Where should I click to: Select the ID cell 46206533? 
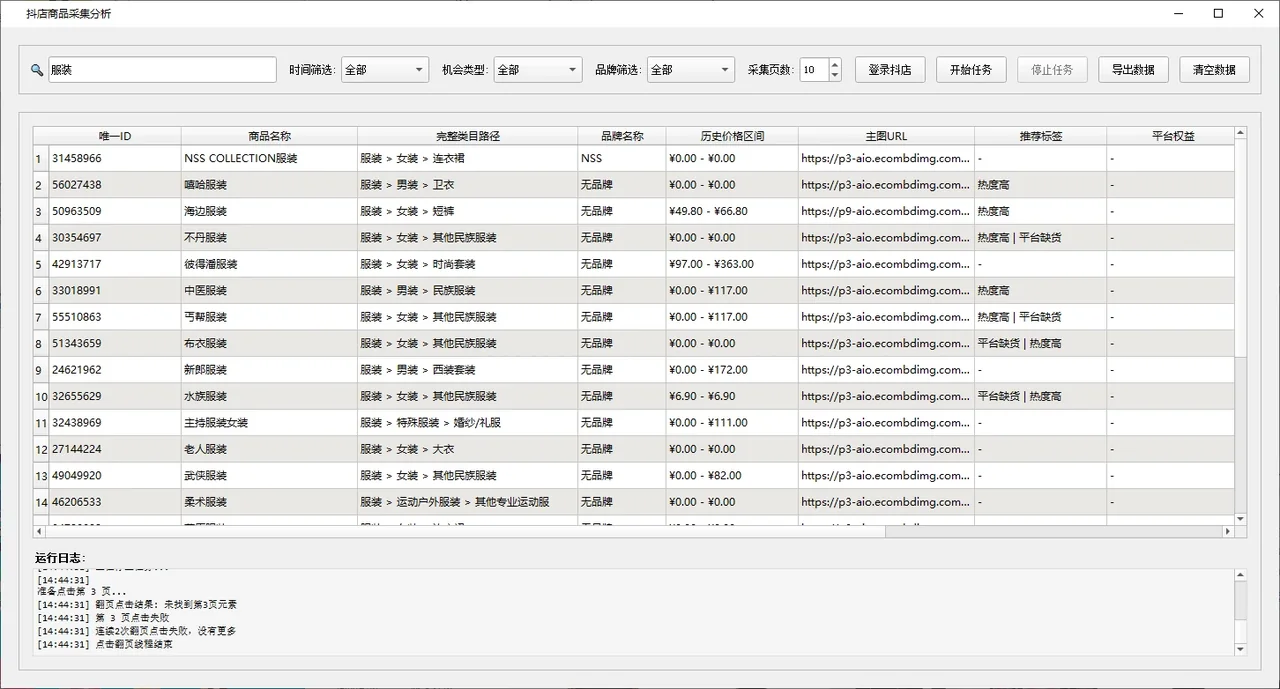tap(115, 502)
